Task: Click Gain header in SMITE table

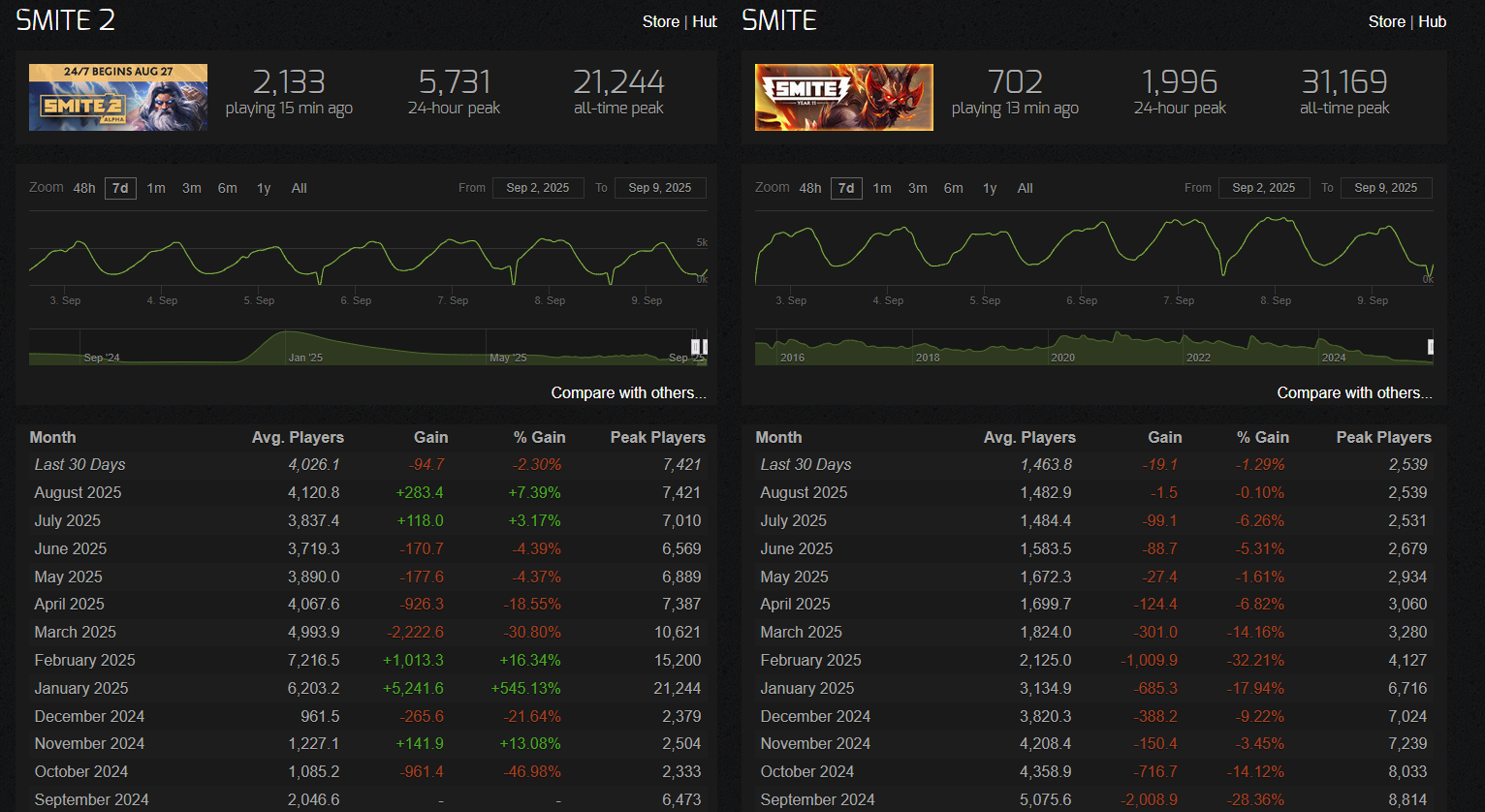Action: 1164,438
